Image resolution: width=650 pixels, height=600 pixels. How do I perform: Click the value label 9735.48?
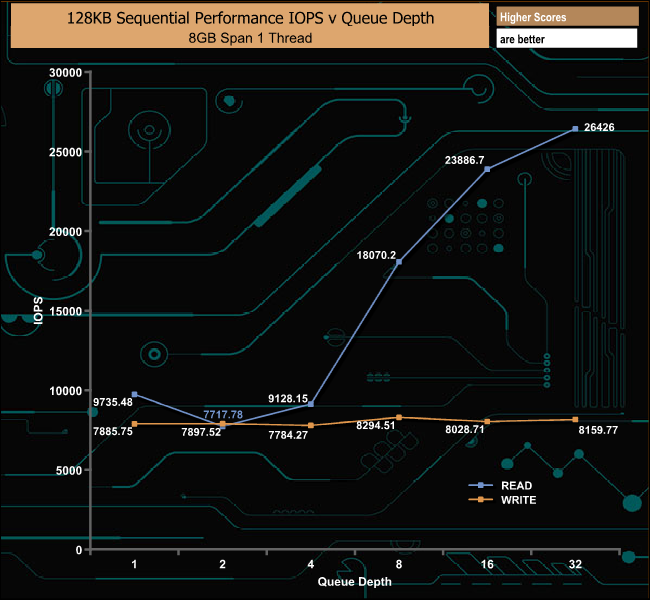point(113,402)
